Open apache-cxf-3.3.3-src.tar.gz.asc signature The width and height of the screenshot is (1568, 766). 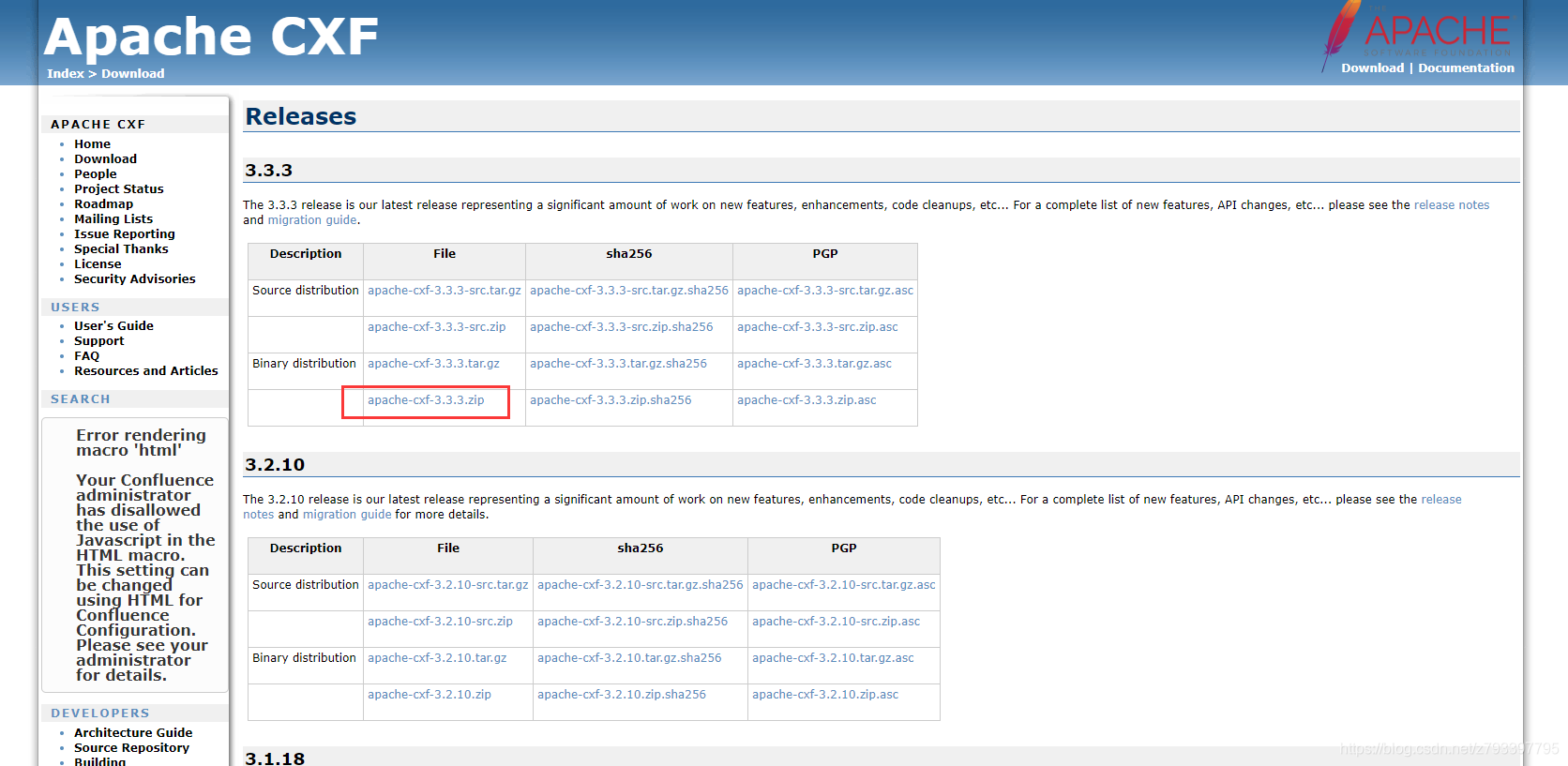pyautogui.click(x=825, y=291)
